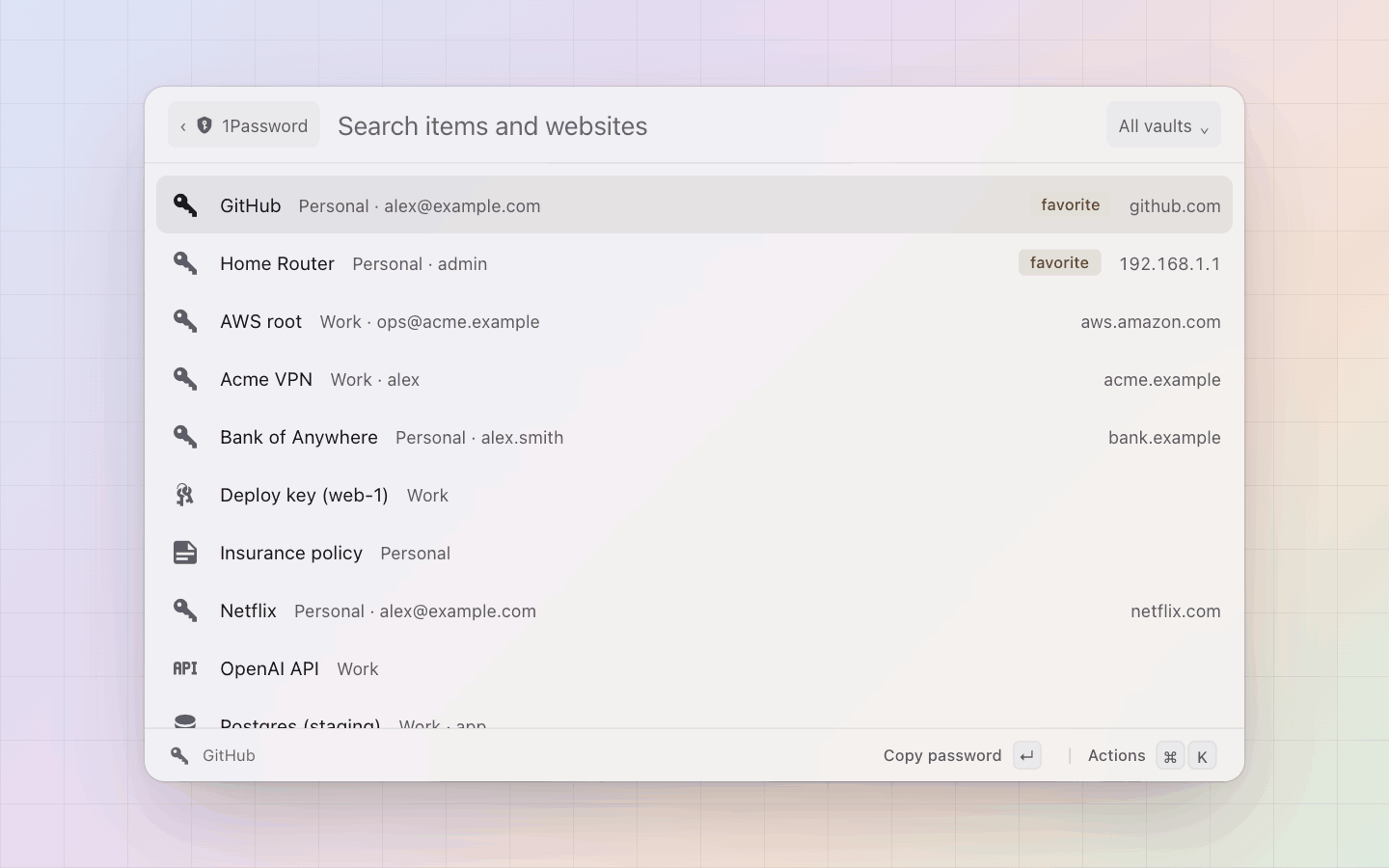Click the key icon beside Bank of Anywhere

coord(185,437)
